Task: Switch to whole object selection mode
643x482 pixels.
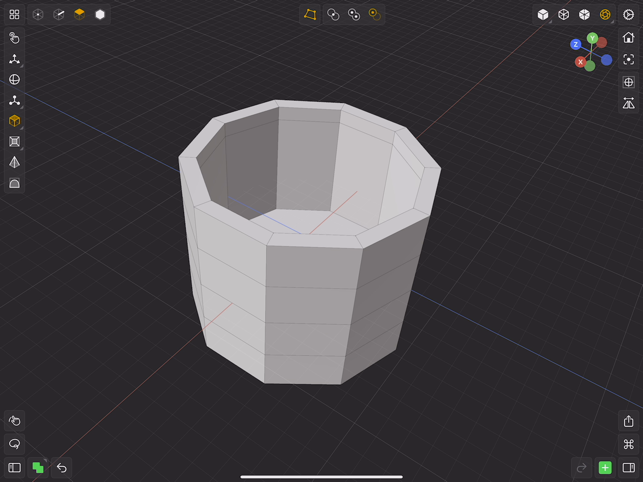Action: pos(100,15)
